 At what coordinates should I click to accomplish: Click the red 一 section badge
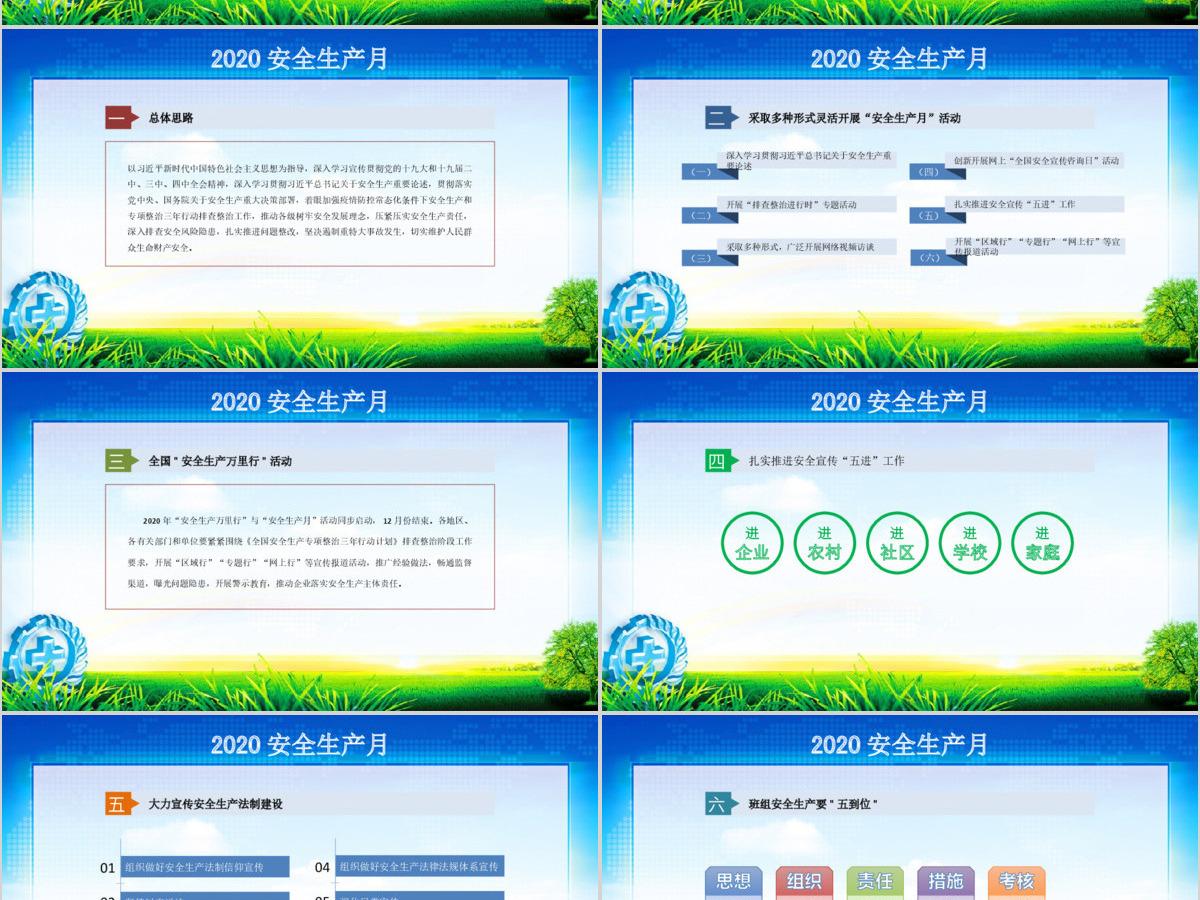point(121,118)
